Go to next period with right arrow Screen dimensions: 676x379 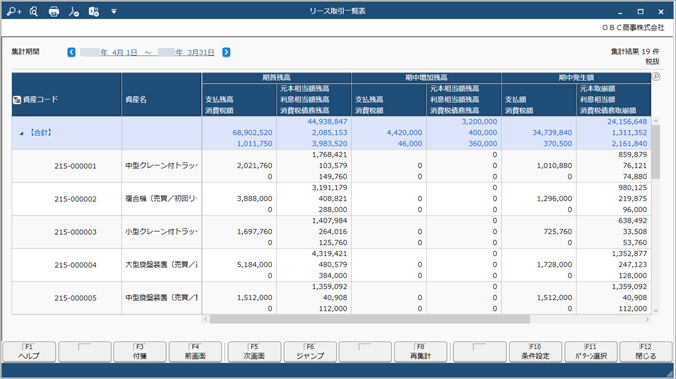coord(226,52)
